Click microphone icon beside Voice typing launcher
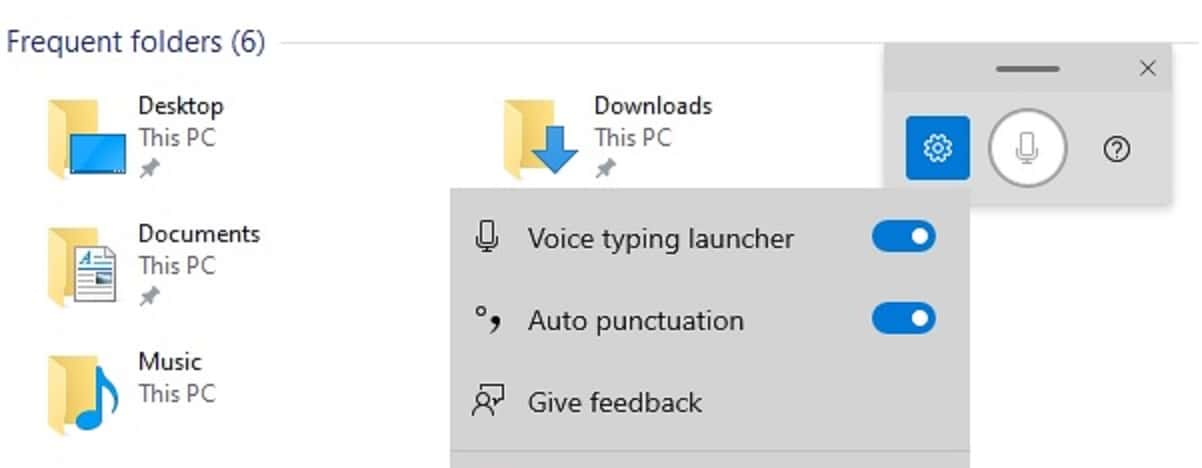The image size is (1202, 468). click(487, 238)
